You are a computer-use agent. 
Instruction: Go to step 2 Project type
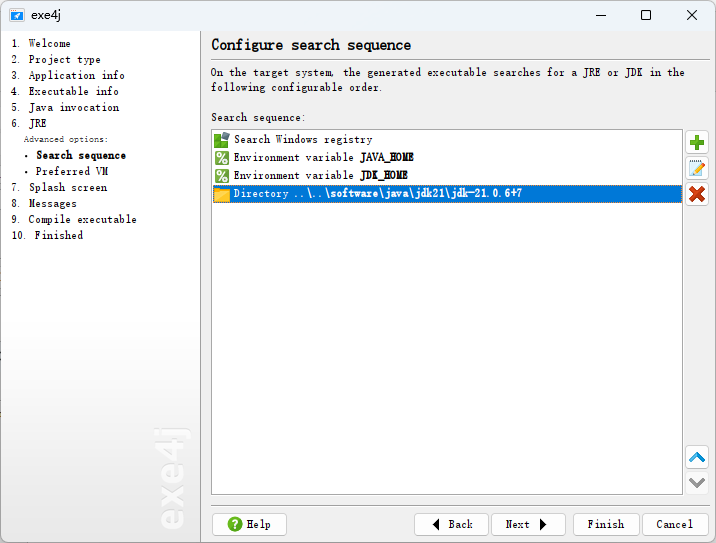56,59
